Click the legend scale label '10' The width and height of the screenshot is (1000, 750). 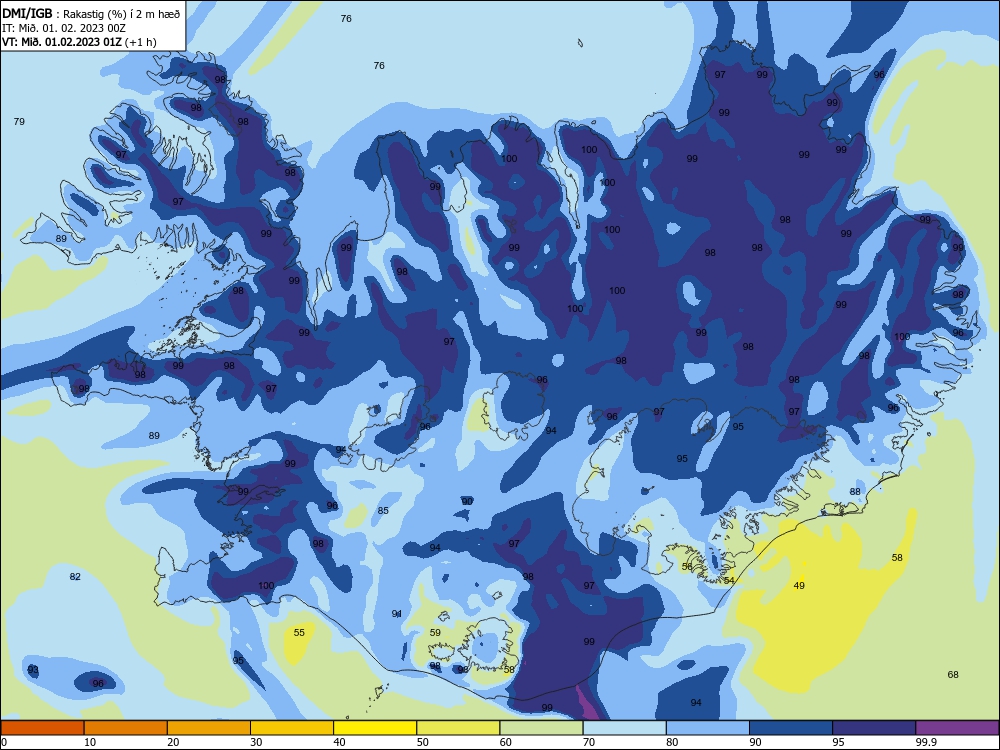click(x=90, y=742)
